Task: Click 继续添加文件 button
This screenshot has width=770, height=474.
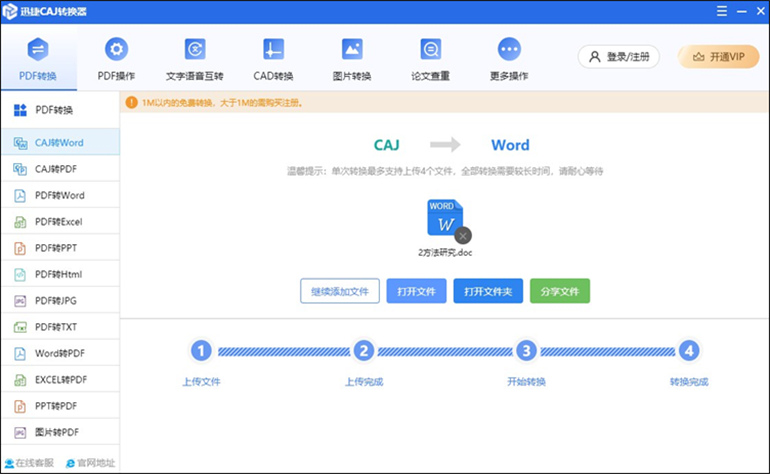Action: 340,291
